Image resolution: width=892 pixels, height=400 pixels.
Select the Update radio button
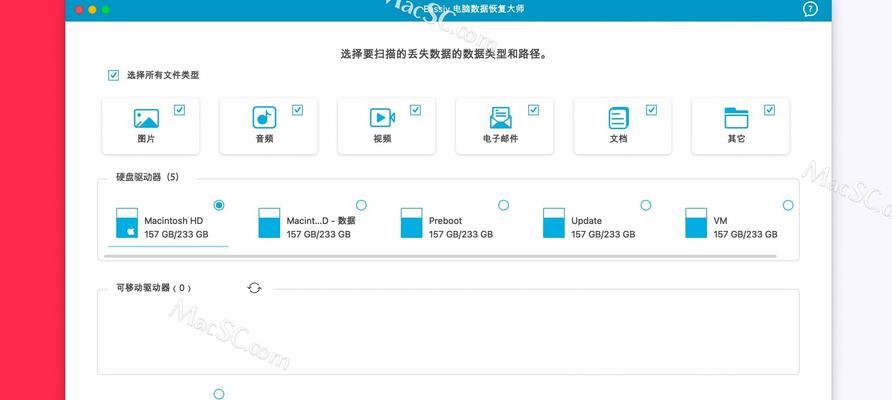coord(646,205)
